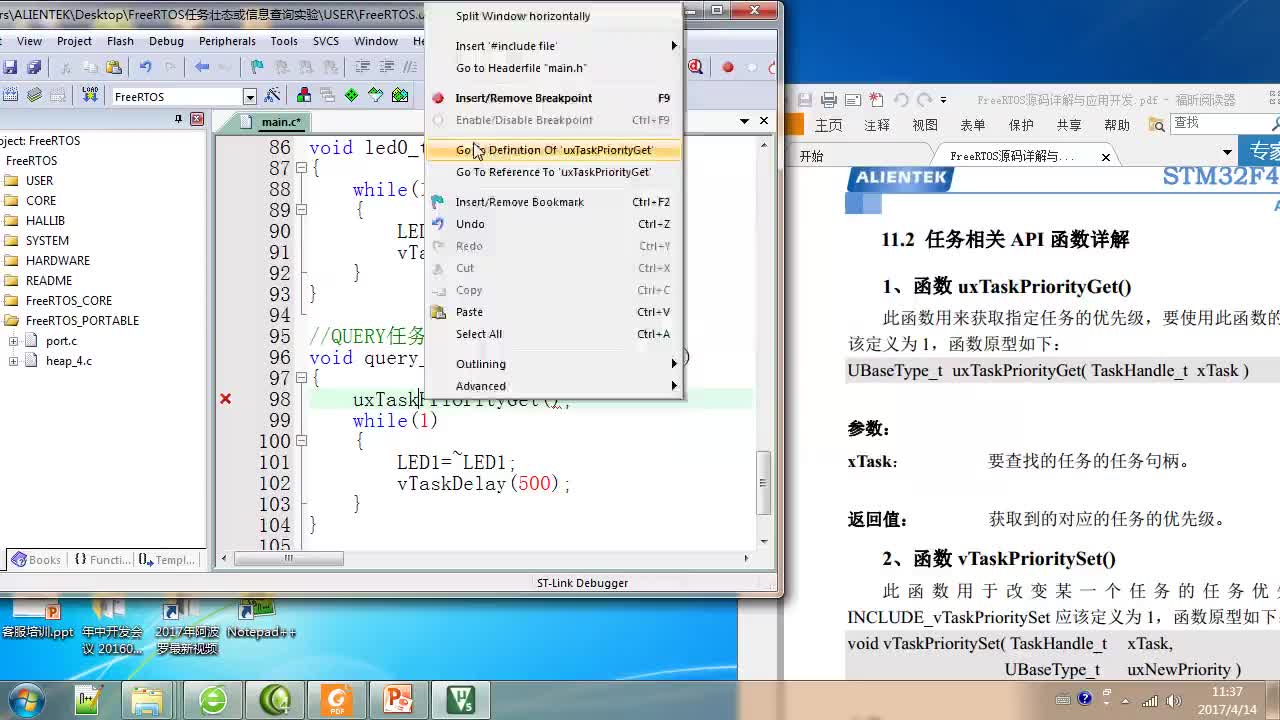This screenshot has height=720, width=1280.
Task: Choose Go To Definition Of 'uxTaskPriorityGet'
Action: pos(554,150)
